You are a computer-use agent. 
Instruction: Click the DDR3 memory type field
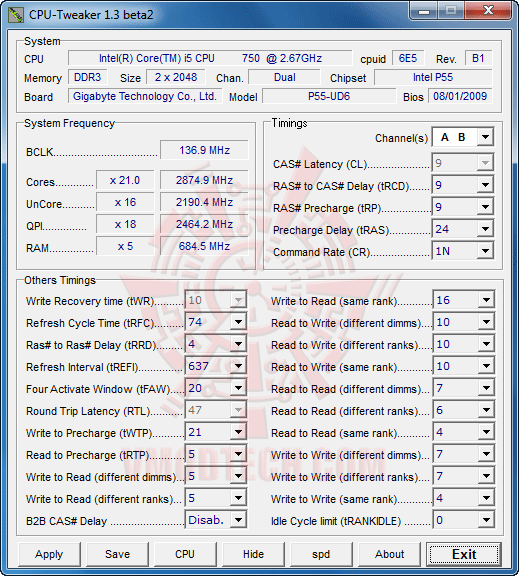(x=87, y=77)
